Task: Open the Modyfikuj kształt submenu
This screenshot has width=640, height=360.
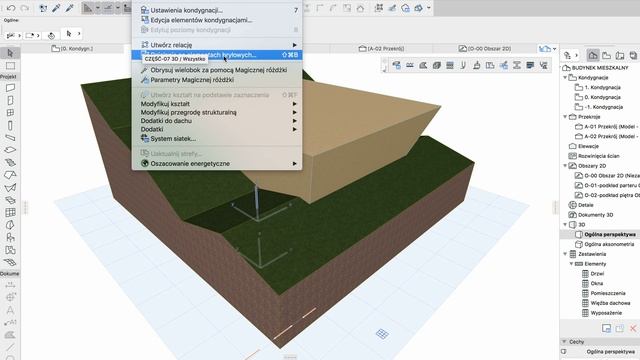Action: click(x=217, y=104)
